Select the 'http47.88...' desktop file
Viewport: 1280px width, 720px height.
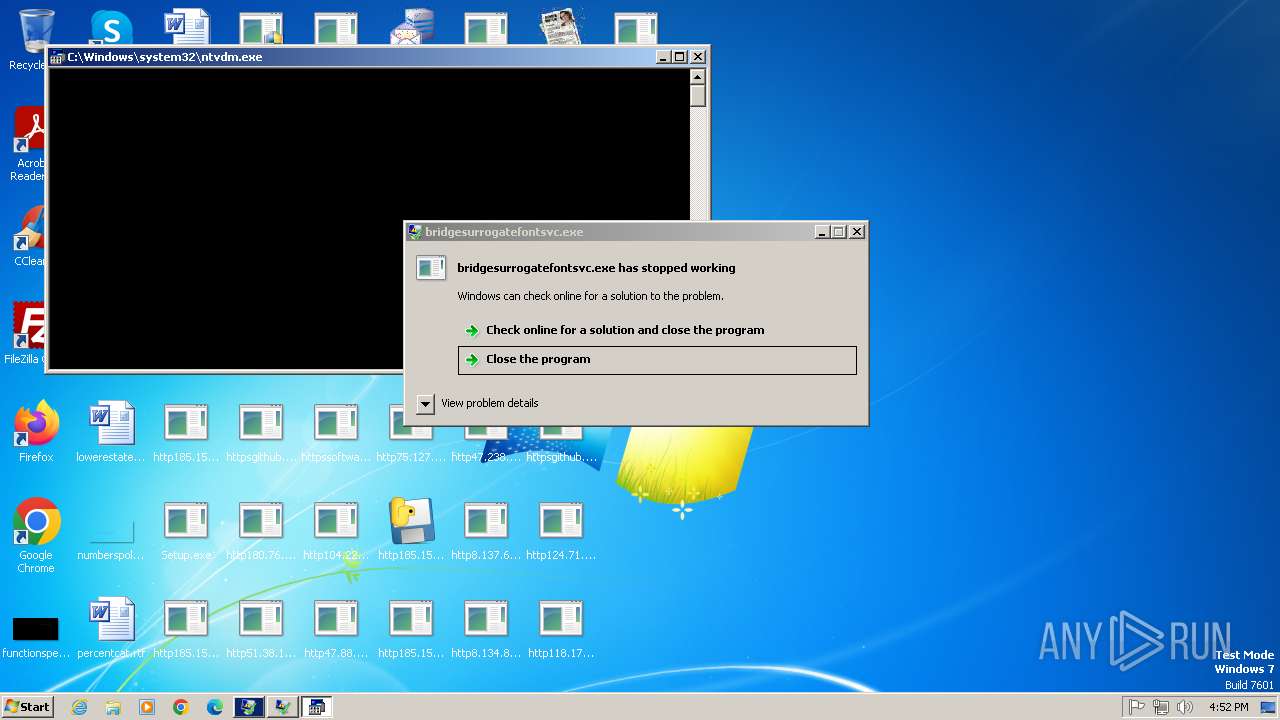tap(336, 629)
